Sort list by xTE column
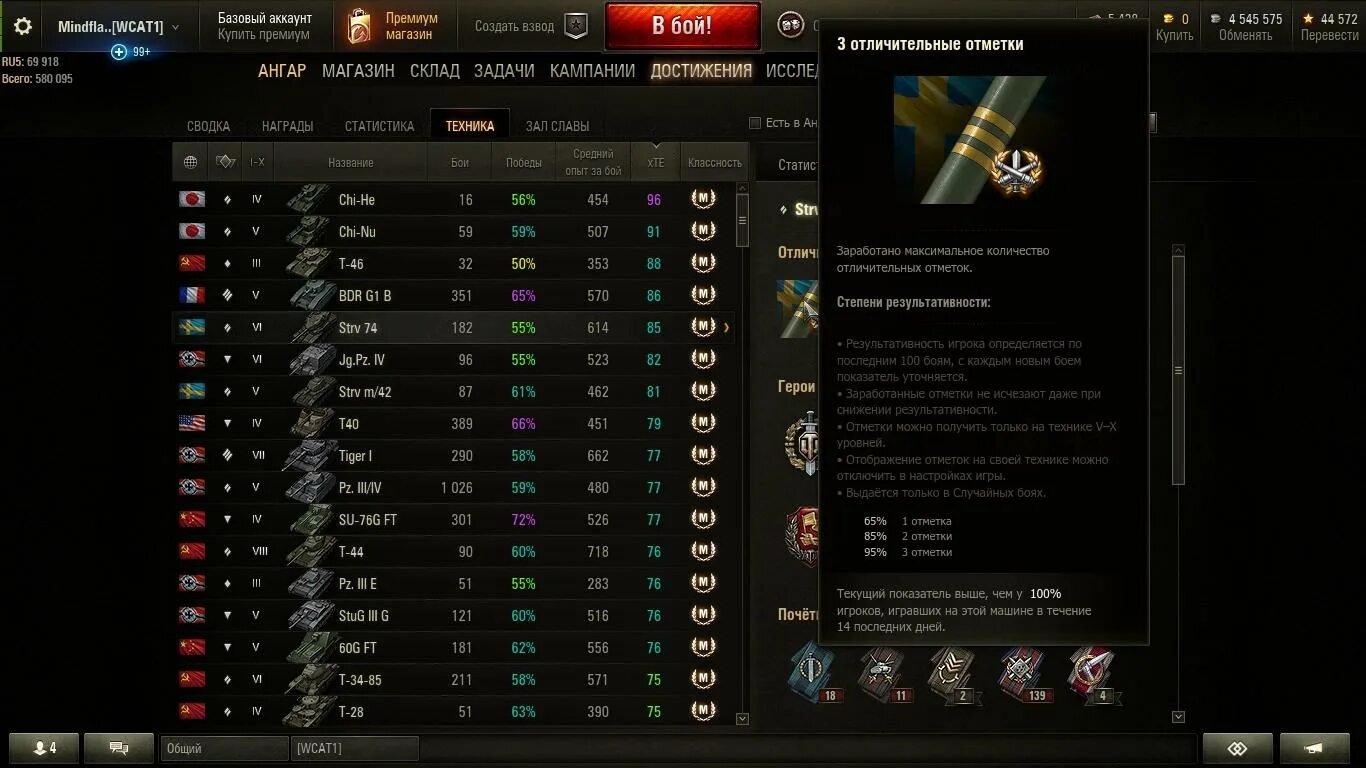The height and width of the screenshot is (768, 1366). pyautogui.click(x=655, y=162)
